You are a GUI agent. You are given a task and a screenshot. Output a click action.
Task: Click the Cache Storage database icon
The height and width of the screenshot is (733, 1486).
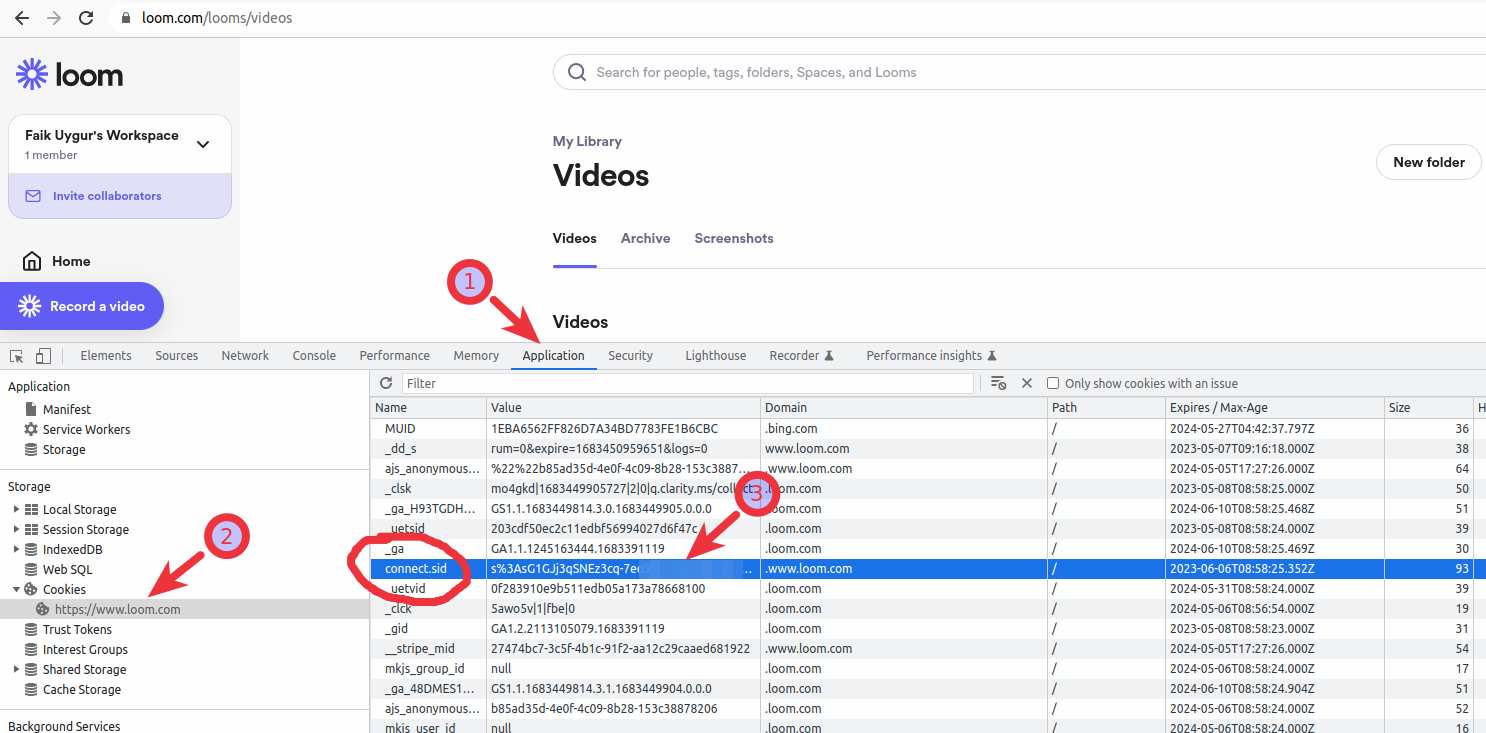point(31,689)
